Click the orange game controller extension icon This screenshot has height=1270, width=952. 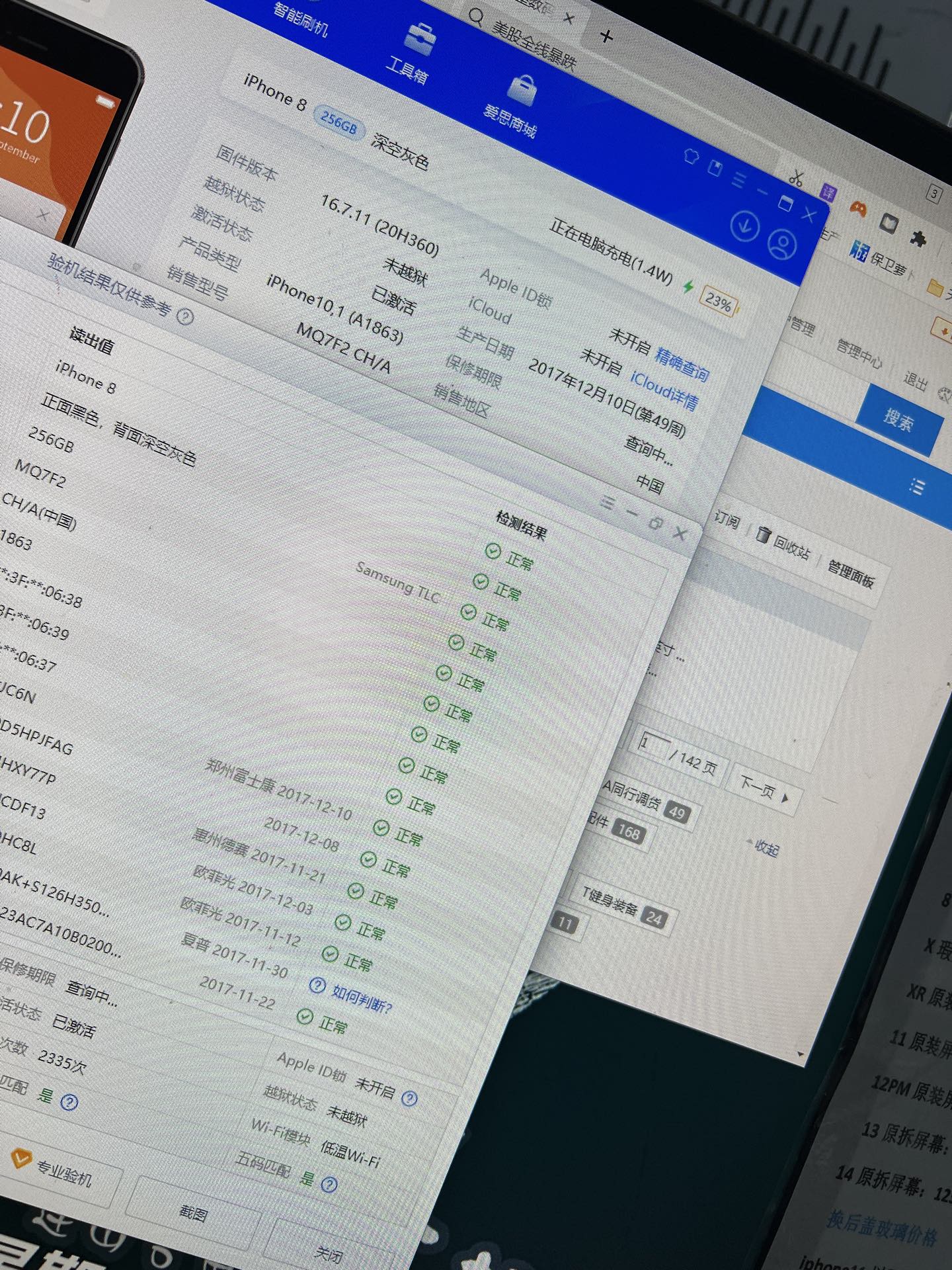tap(858, 208)
